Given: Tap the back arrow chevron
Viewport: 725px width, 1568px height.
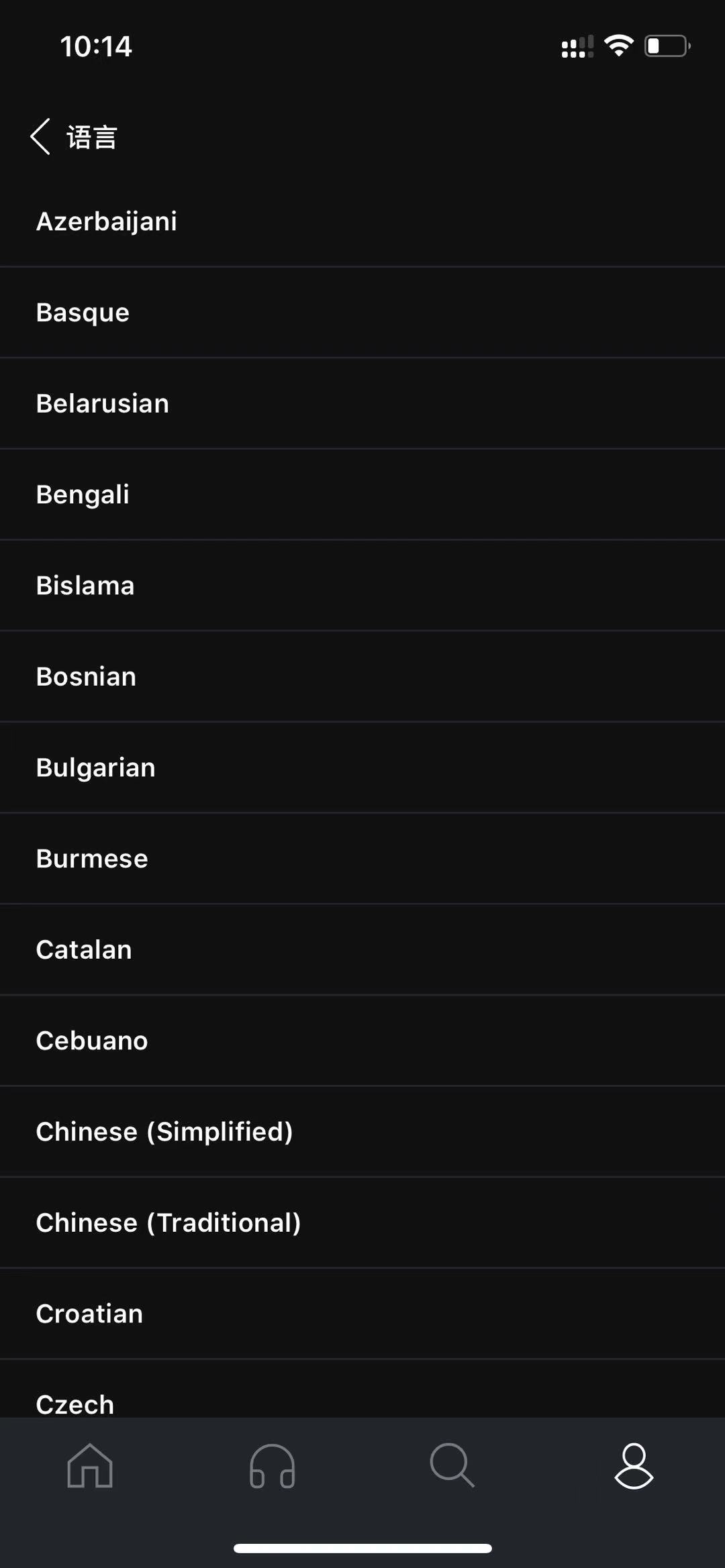Looking at the screenshot, I should point(40,137).
